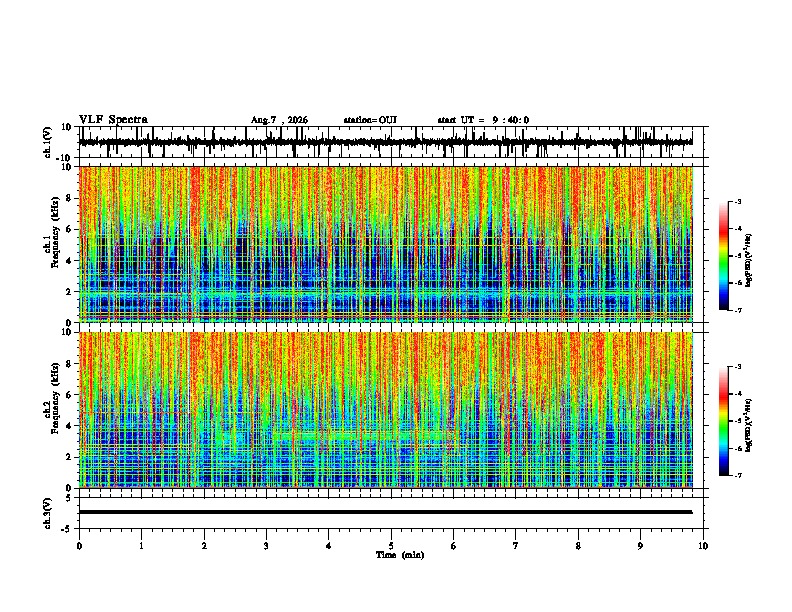Click the "ch.1(V)" waveform axis label
Screen dimensions: 792x612
tap(48, 142)
